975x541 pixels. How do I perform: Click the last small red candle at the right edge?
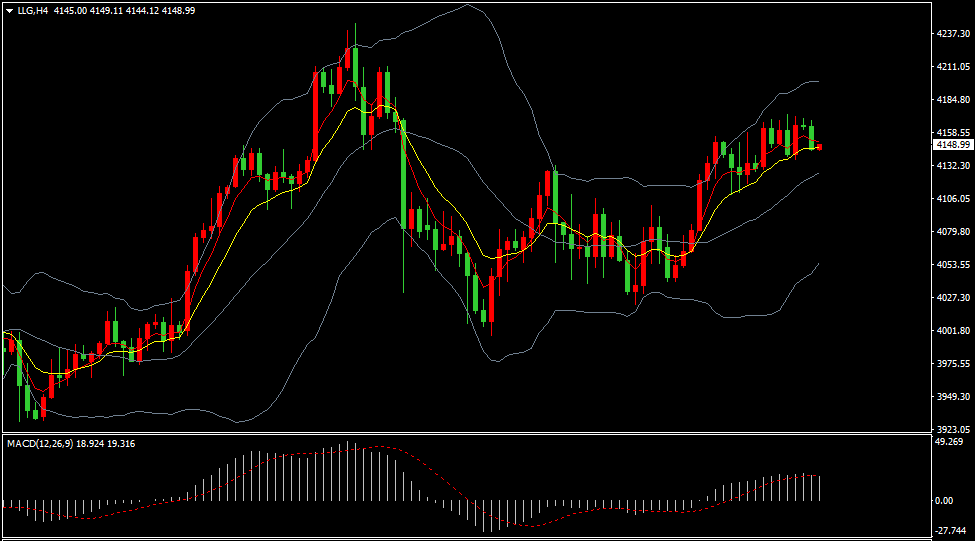(x=820, y=147)
